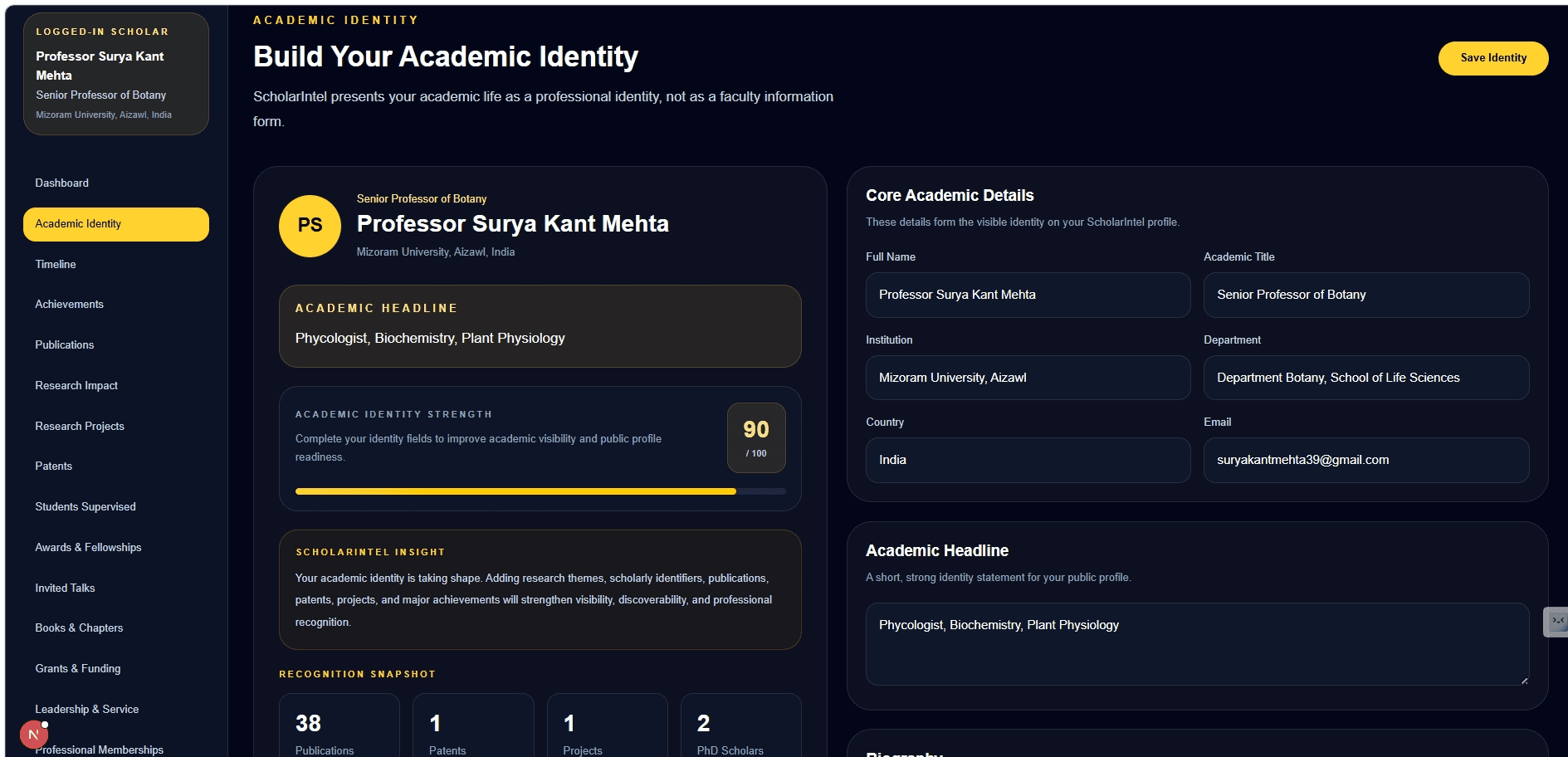
Task: Click the identity strength progress bar
Action: point(540,491)
